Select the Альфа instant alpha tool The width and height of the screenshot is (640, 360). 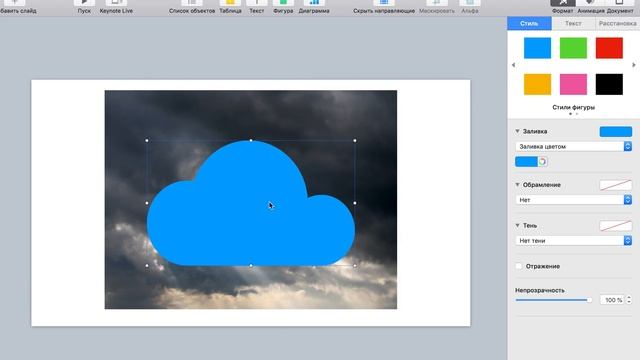click(470, 7)
